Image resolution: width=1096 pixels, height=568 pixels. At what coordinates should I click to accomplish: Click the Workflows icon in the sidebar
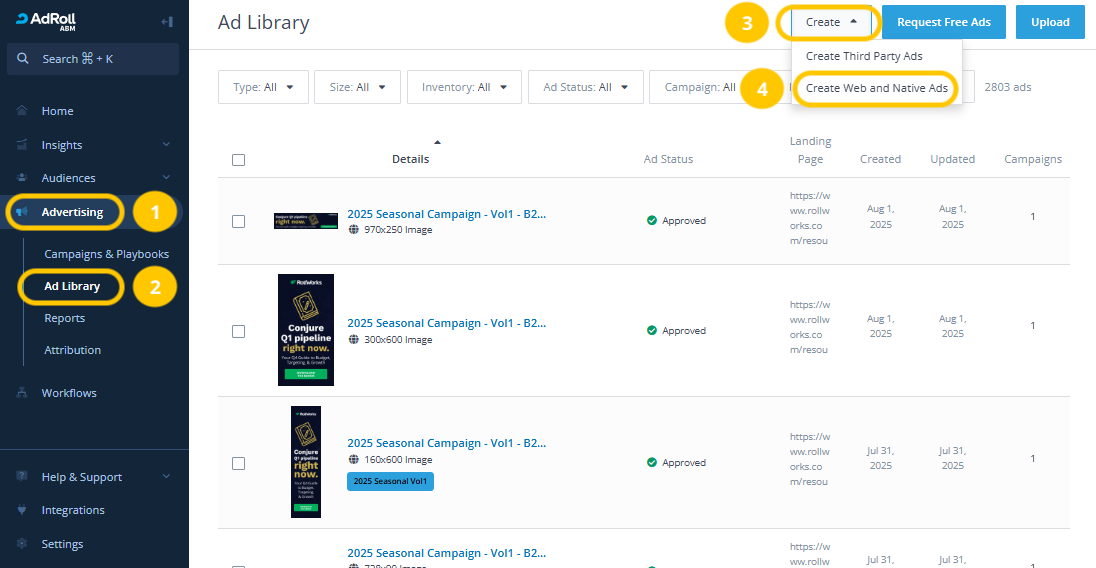[x=22, y=393]
